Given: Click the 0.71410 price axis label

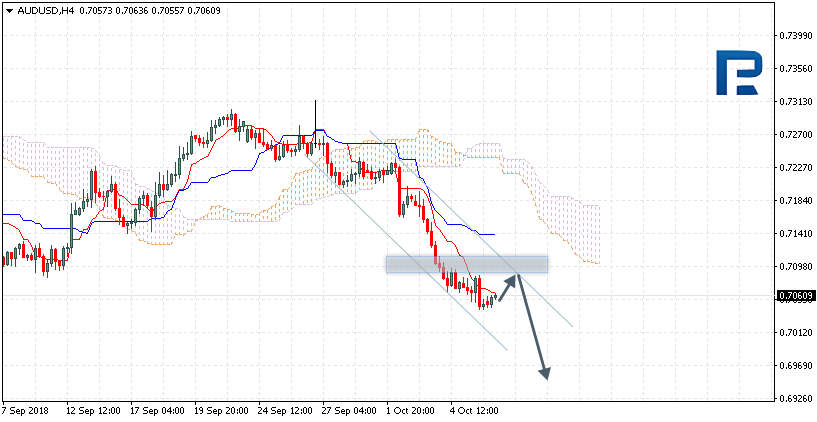Looking at the screenshot, I should tap(796, 233).
